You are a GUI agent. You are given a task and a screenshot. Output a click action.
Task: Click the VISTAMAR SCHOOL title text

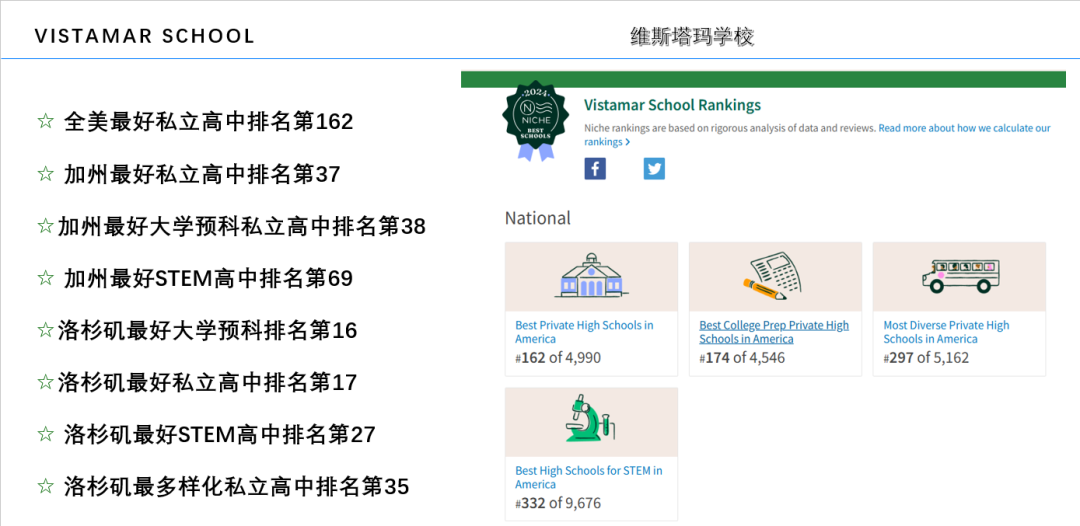145,36
